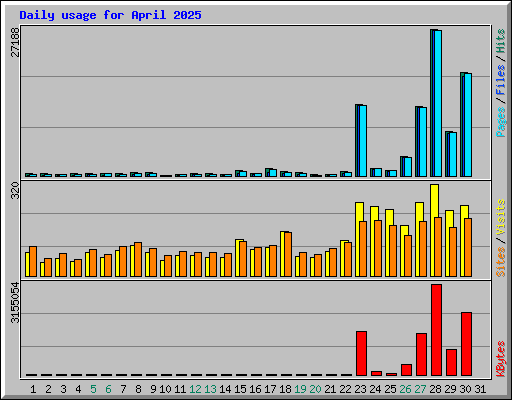The height and width of the screenshot is (400, 512).
Task: Click the Files legend label
Action: point(501,80)
